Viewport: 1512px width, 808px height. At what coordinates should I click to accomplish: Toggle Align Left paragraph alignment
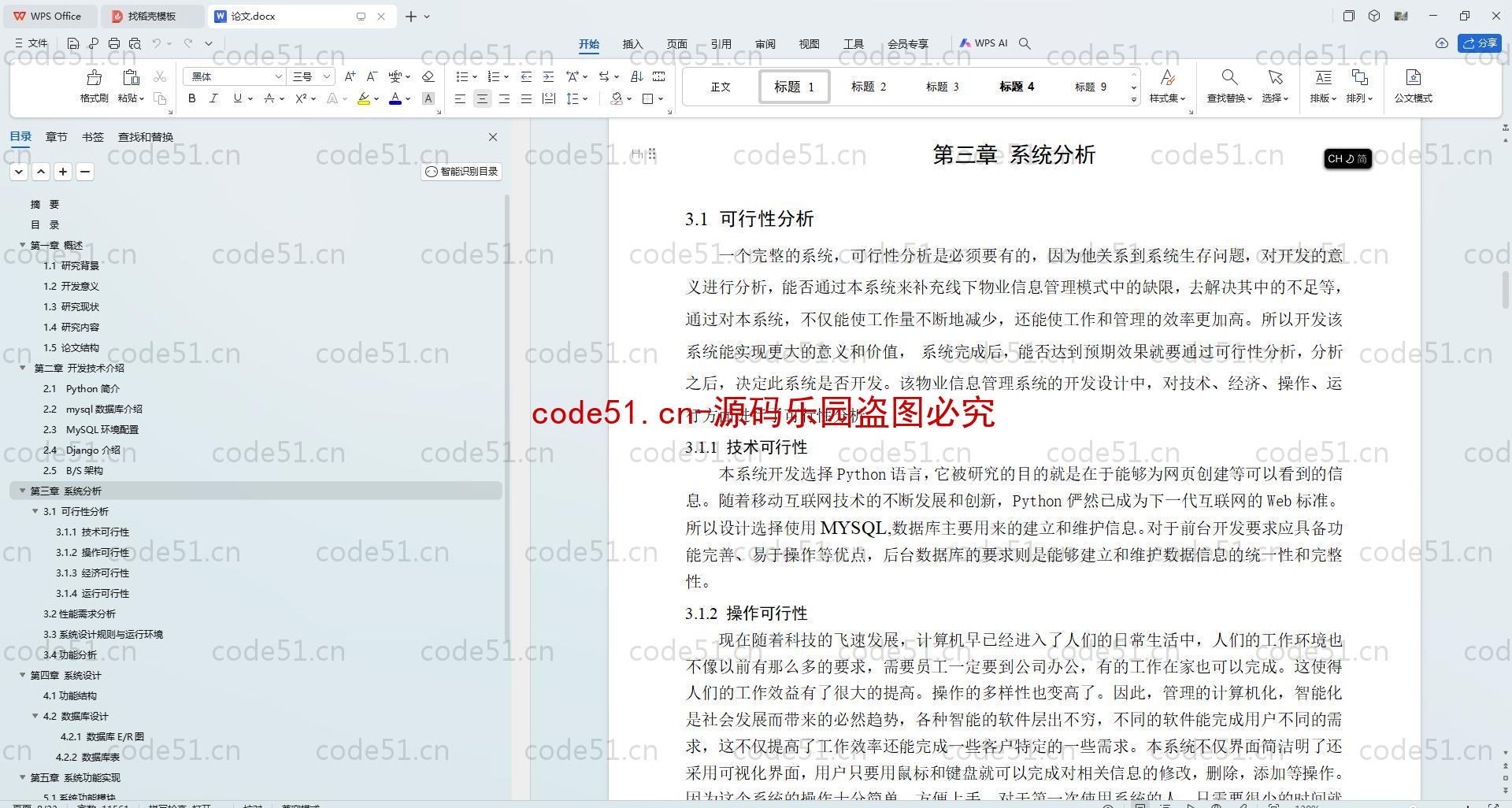point(460,98)
